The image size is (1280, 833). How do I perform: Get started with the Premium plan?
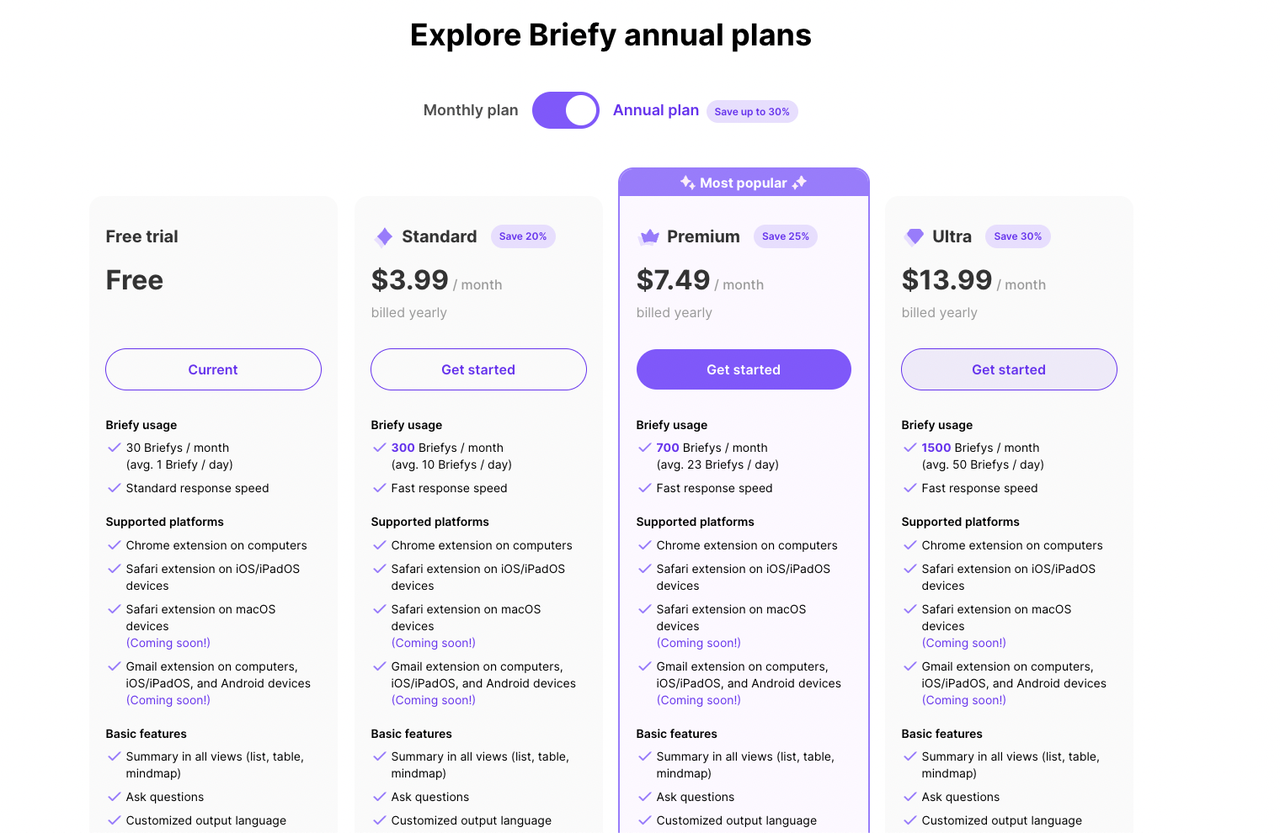(x=744, y=369)
